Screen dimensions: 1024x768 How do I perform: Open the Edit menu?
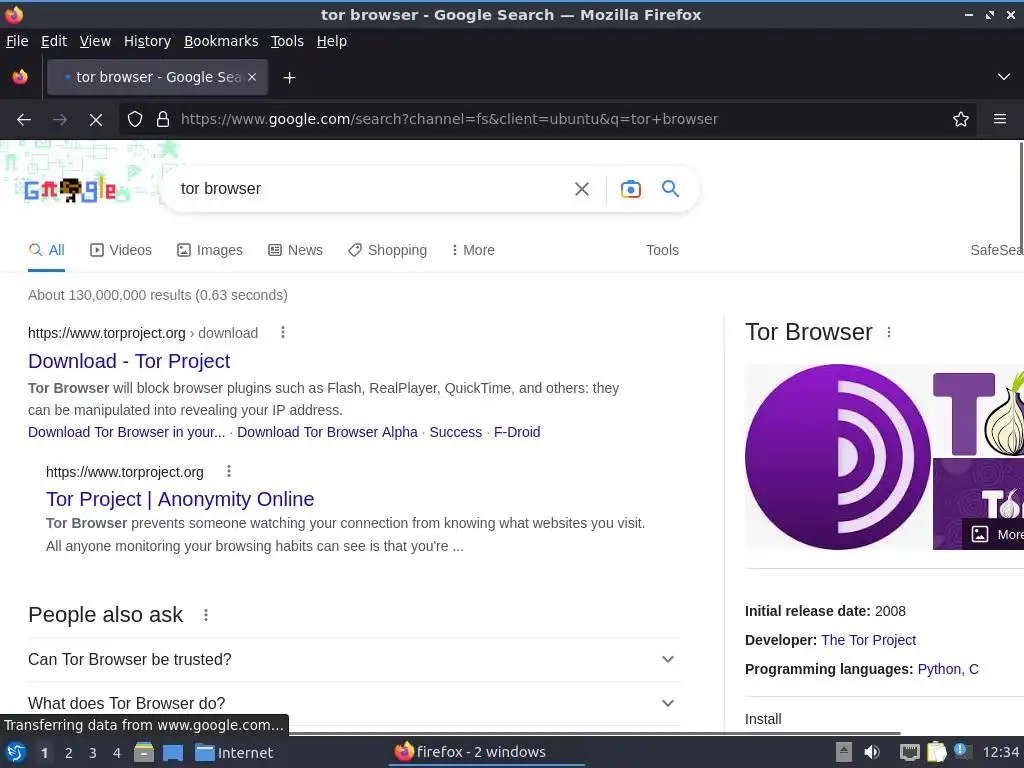click(54, 41)
